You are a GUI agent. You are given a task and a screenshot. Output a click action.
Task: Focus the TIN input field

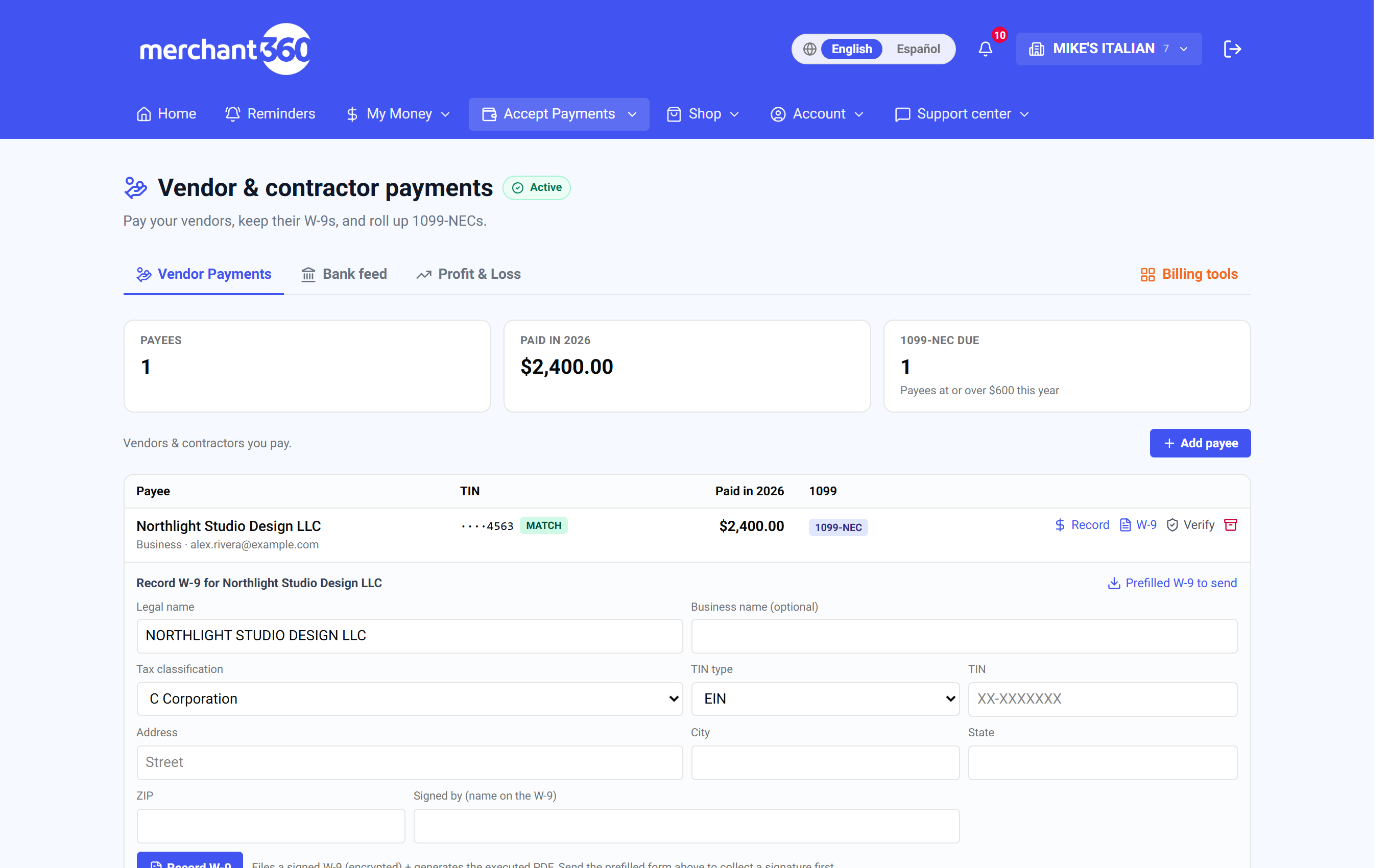tap(1103, 699)
